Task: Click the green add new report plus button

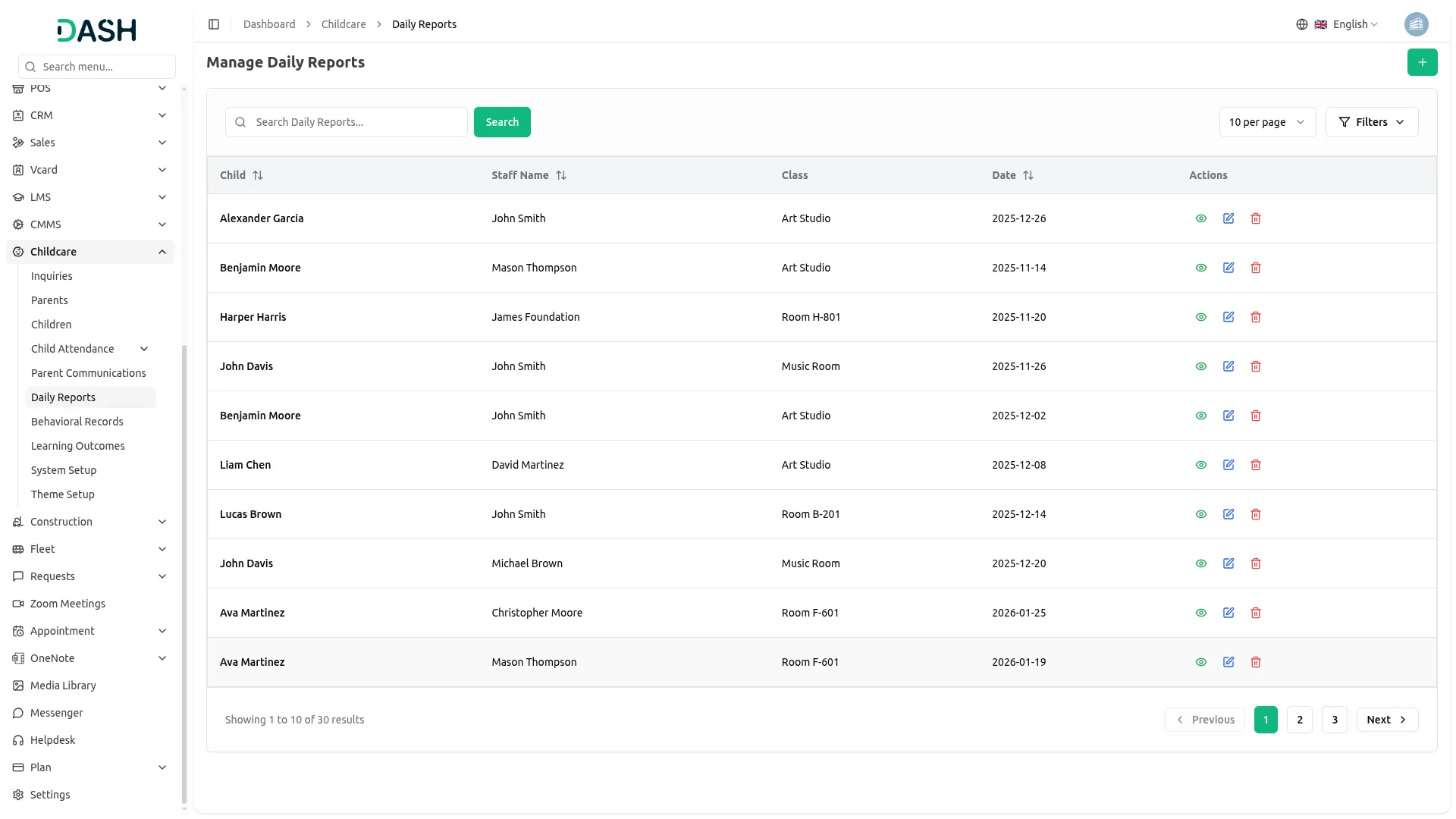Action: click(1422, 62)
